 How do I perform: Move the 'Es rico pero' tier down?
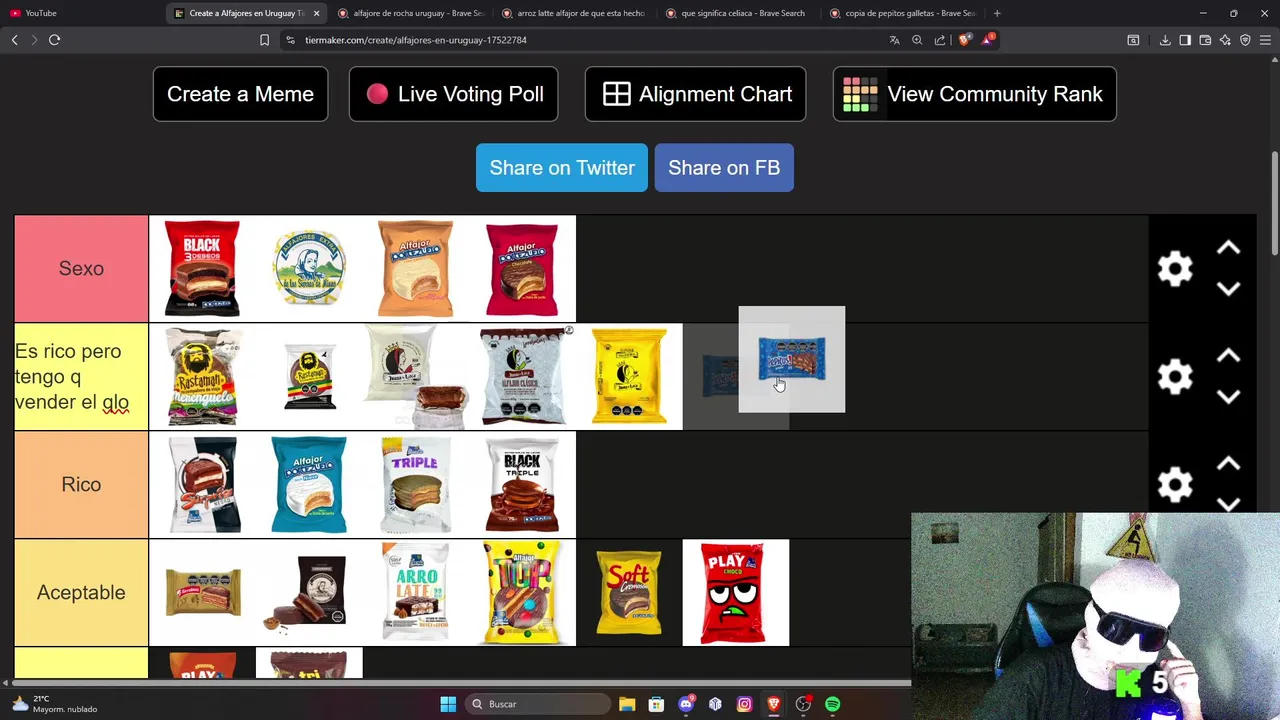(x=1228, y=397)
